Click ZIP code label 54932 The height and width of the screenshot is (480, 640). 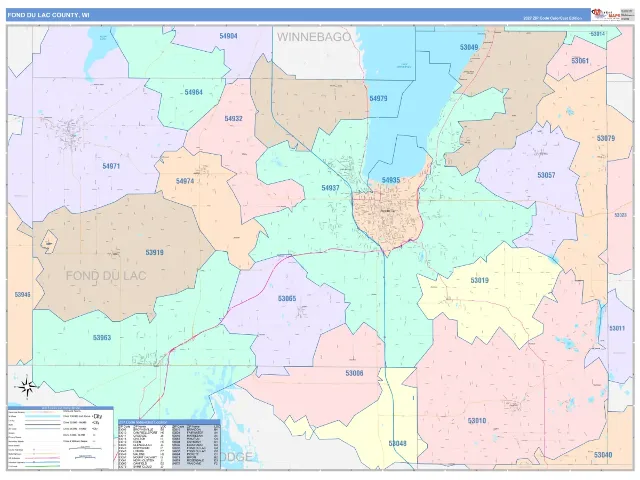point(233,119)
